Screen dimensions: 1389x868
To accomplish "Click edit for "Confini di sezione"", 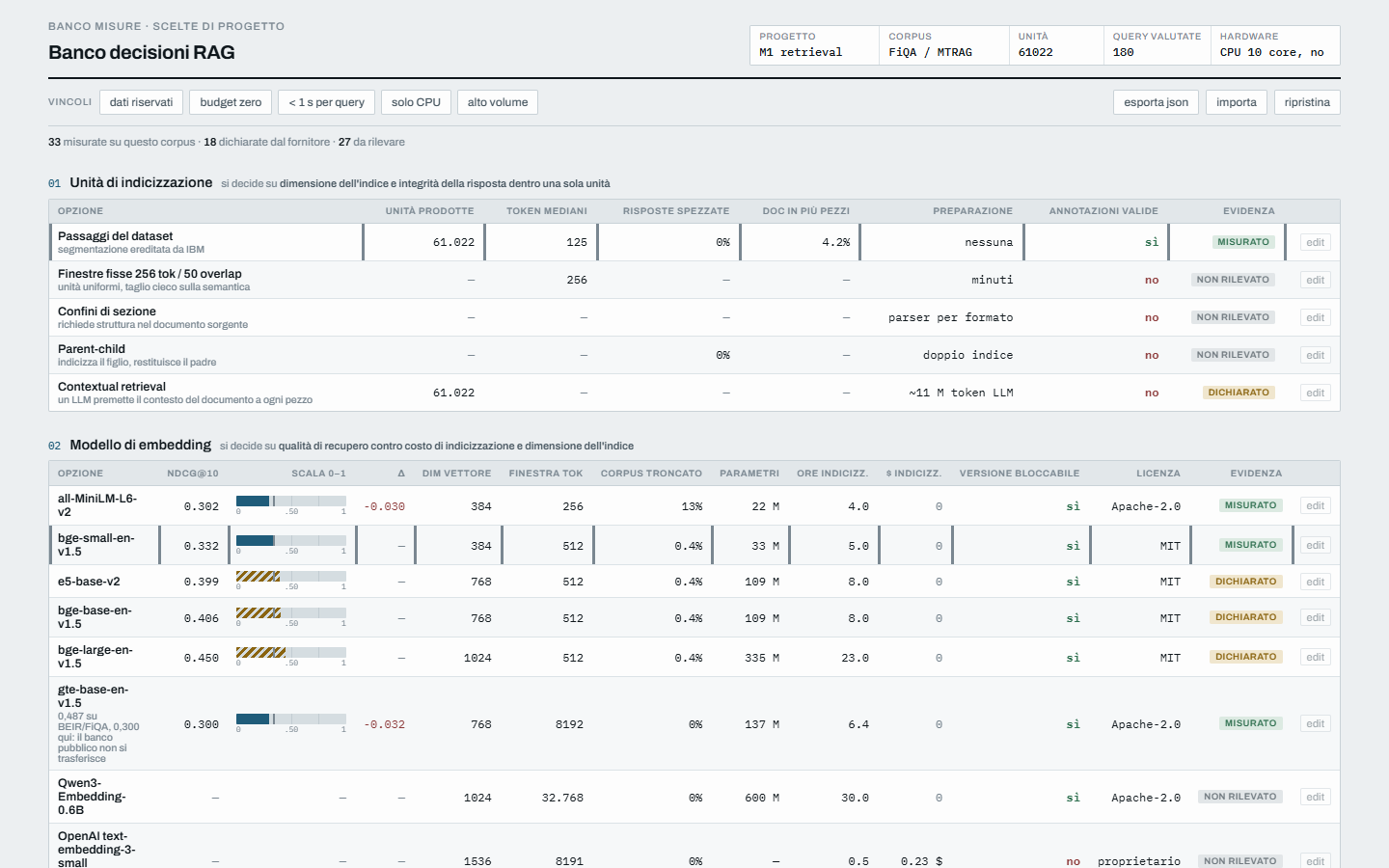I will 1316,317.
